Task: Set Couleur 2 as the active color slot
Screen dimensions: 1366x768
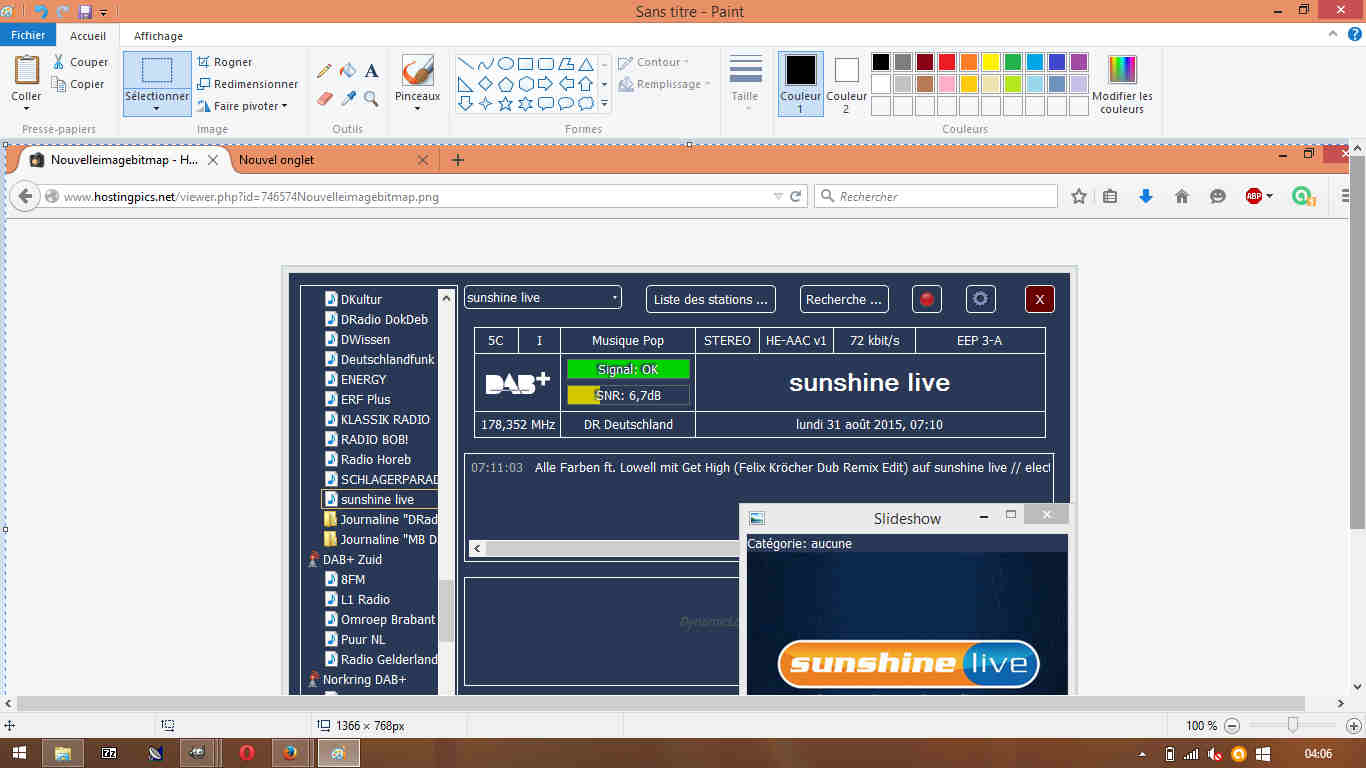Action: pyautogui.click(x=846, y=84)
